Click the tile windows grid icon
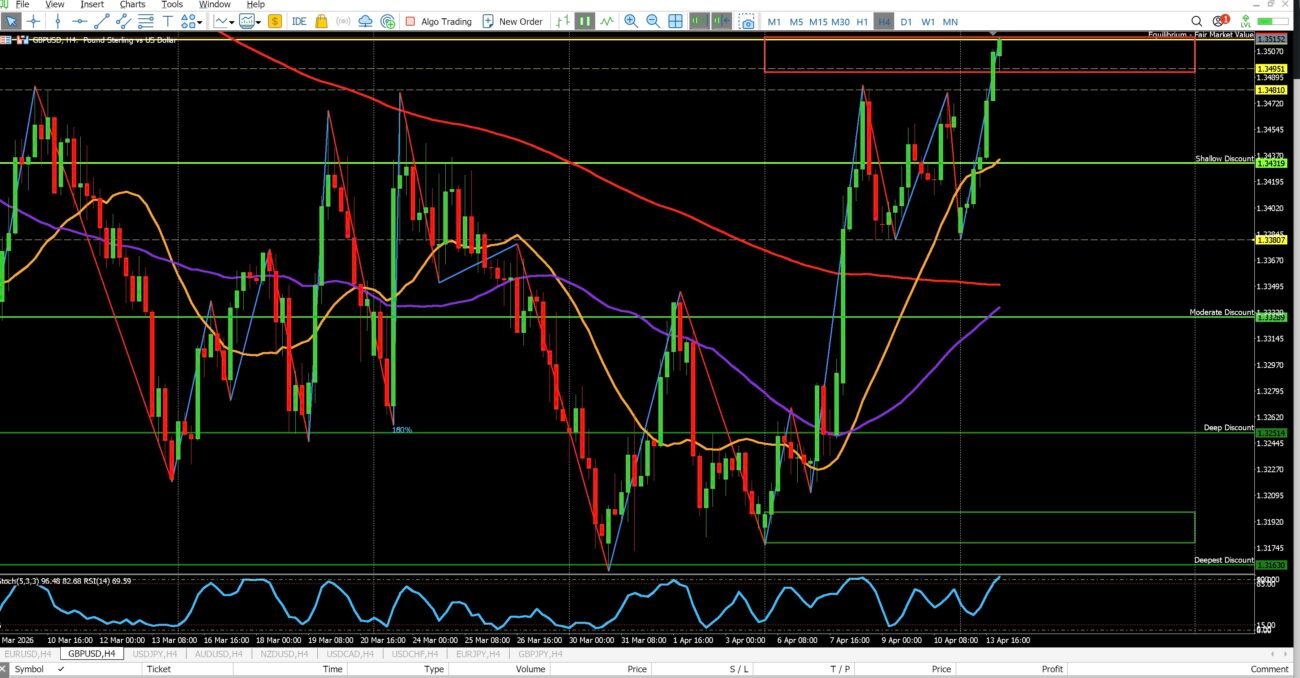 click(x=675, y=21)
